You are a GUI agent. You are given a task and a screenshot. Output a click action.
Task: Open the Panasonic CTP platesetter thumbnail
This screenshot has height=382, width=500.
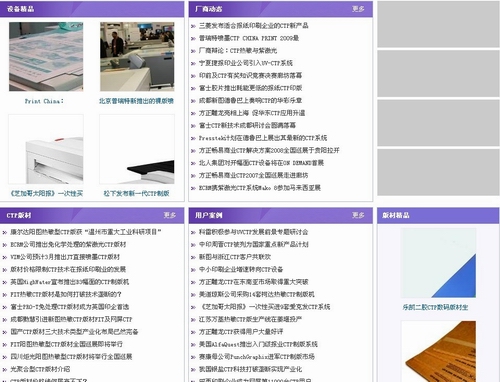click(x=137, y=149)
